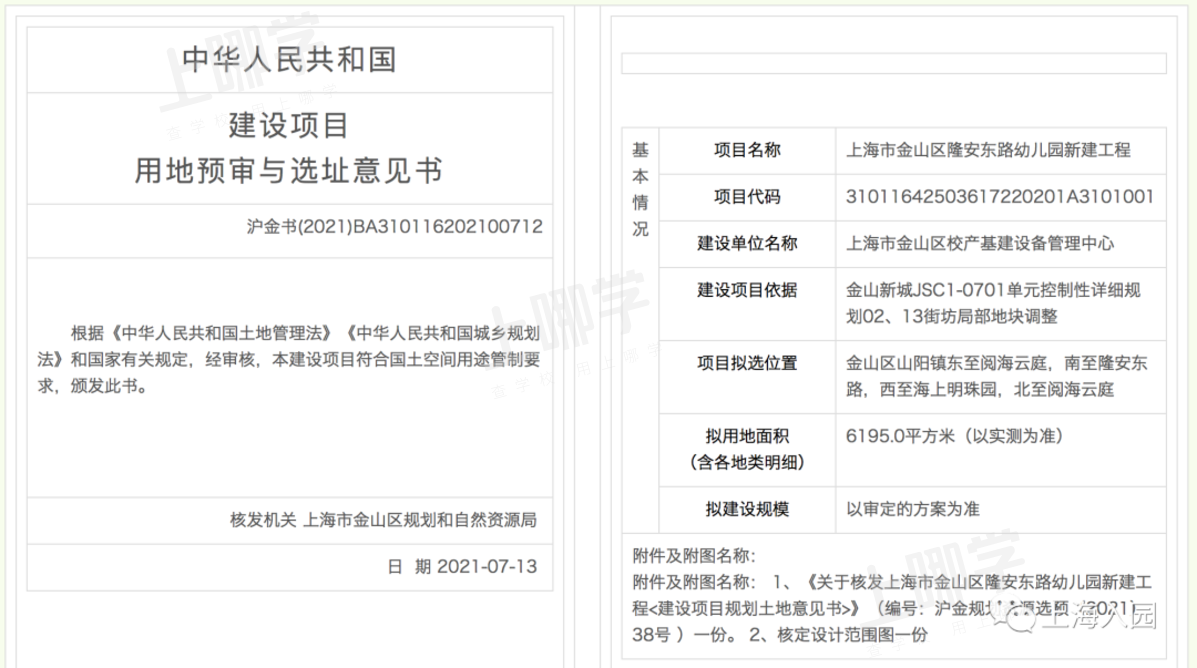The height and width of the screenshot is (668, 1197).
Task: Click issuing authority 上海市金山区规划和自然资源局
Action: pyautogui.click(x=420, y=520)
